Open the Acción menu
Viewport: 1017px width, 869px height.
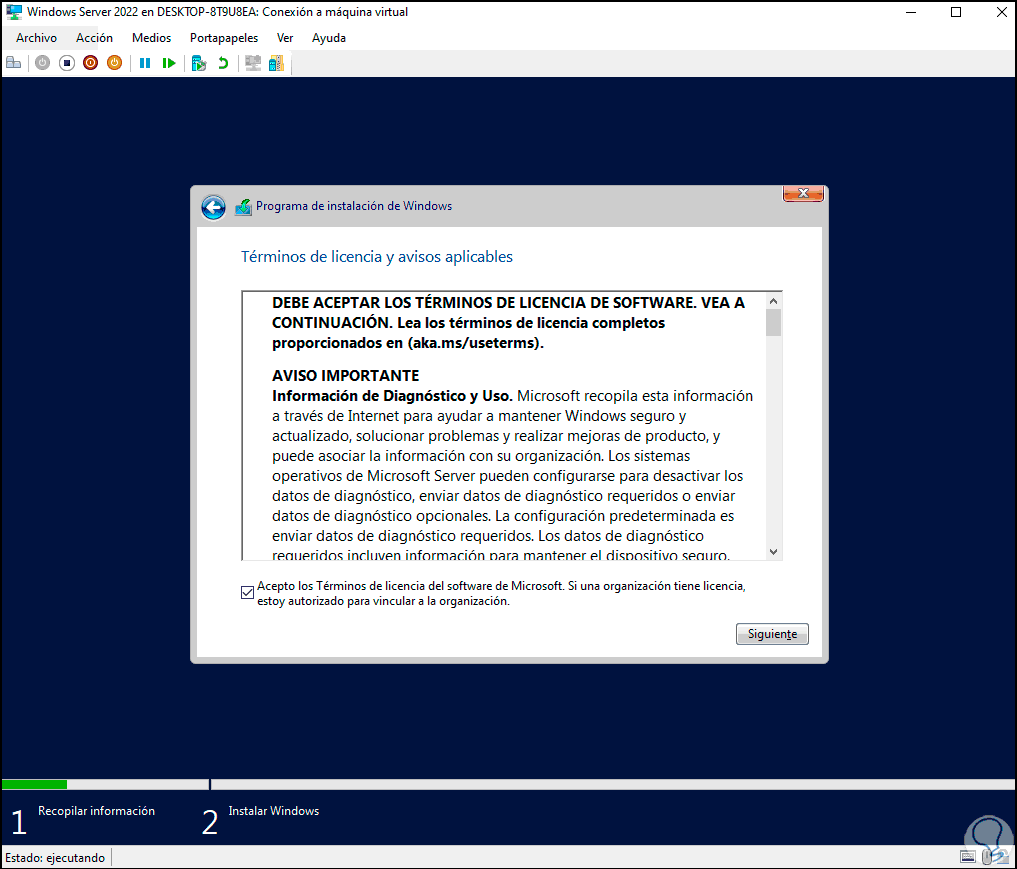tap(94, 38)
